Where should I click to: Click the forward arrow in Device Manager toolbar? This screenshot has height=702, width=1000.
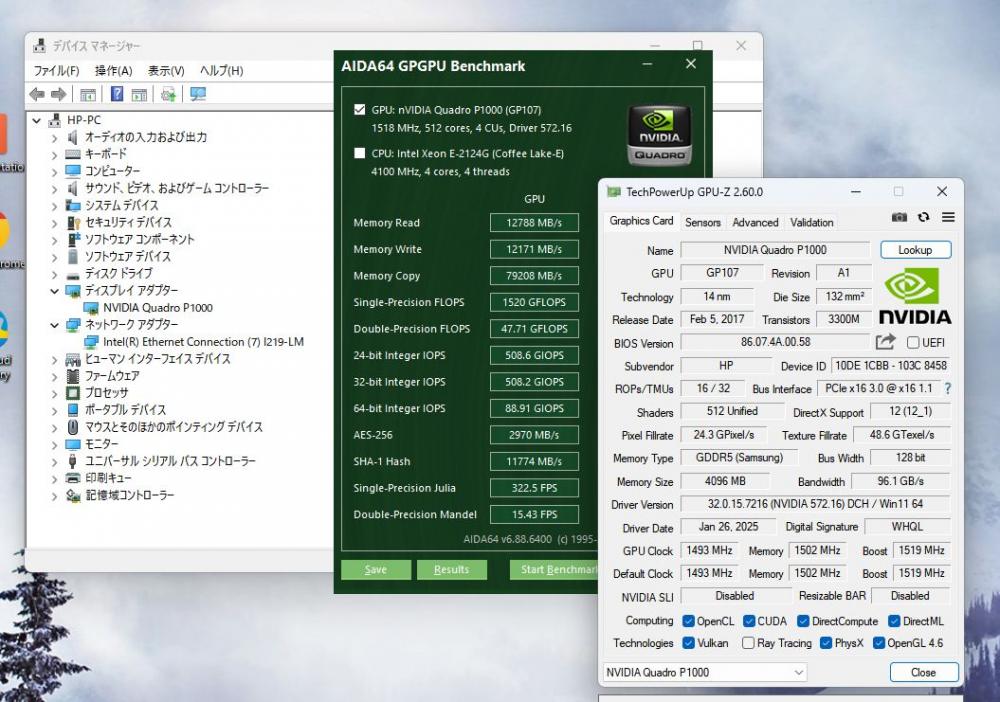pos(59,94)
